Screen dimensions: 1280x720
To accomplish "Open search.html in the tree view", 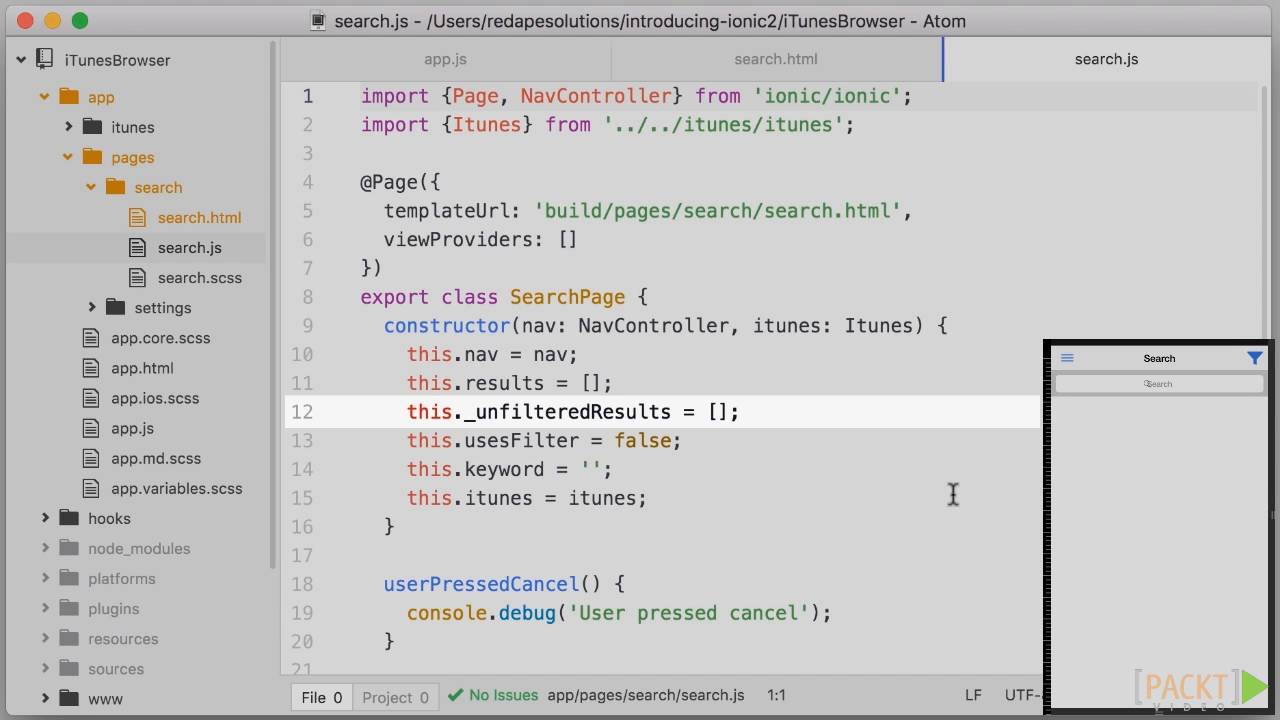I will (199, 217).
